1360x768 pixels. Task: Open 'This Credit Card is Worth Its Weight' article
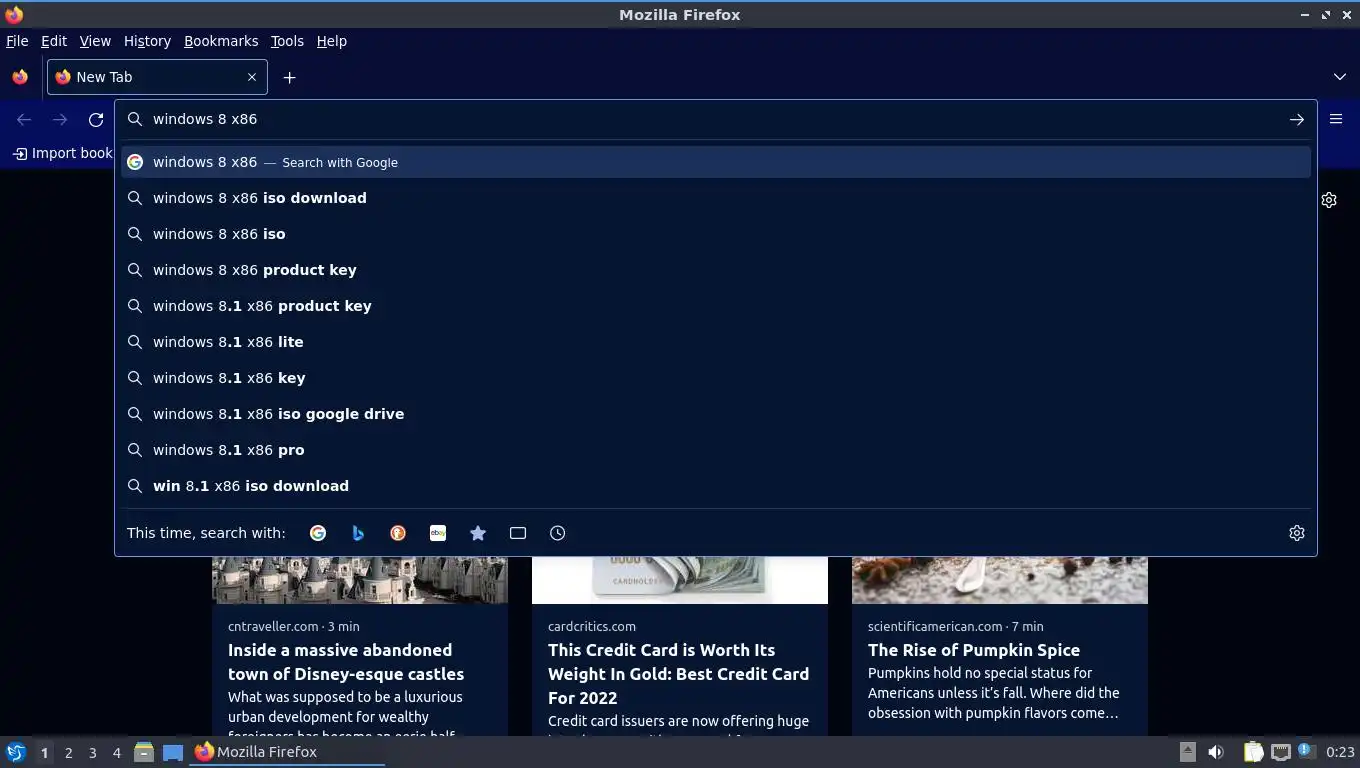(678, 674)
